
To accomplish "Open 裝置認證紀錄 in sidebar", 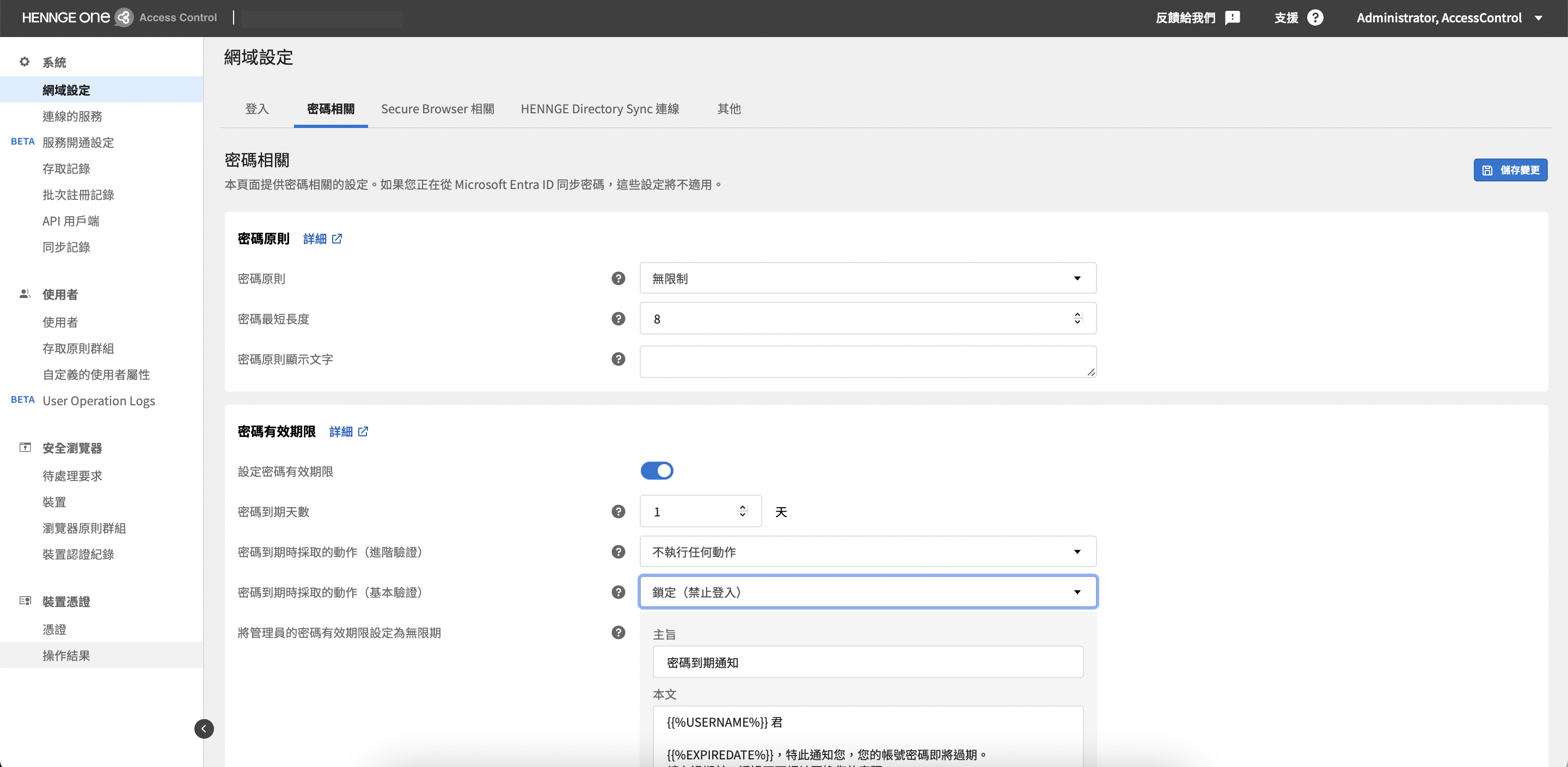I will pos(78,554).
